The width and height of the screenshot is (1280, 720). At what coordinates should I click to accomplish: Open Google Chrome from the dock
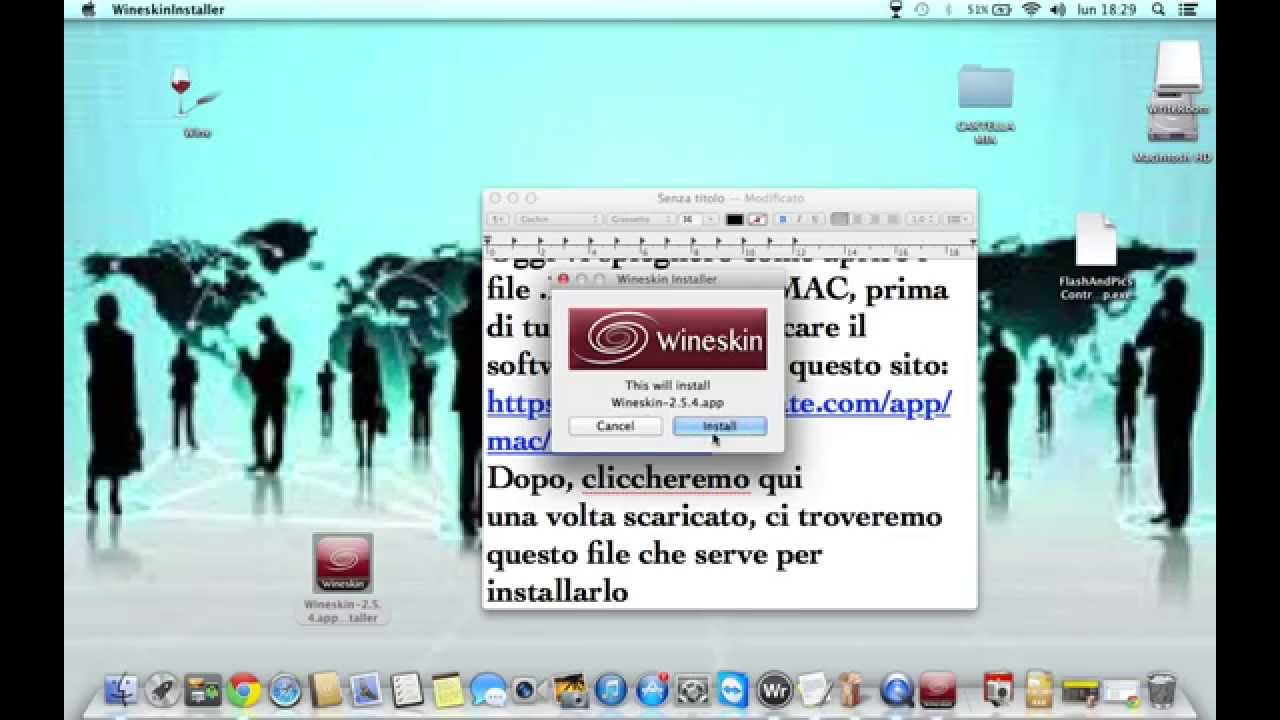[243, 689]
